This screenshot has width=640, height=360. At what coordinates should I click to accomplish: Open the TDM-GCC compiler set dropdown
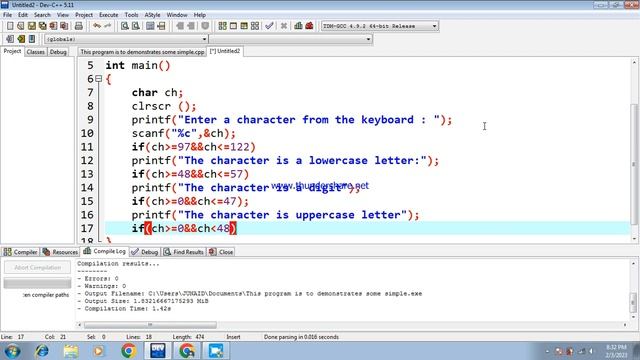tap(380, 26)
